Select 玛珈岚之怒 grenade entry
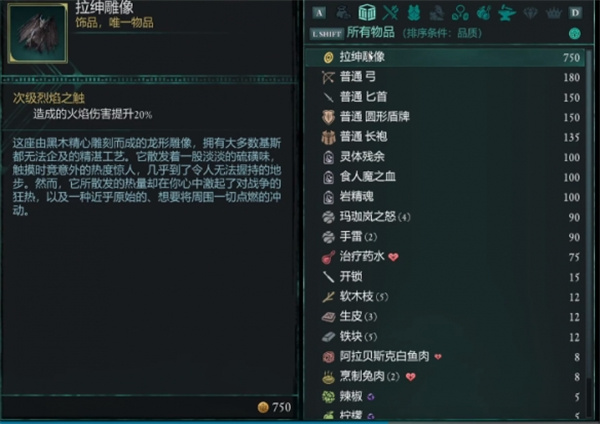 pyautogui.click(x=445, y=217)
